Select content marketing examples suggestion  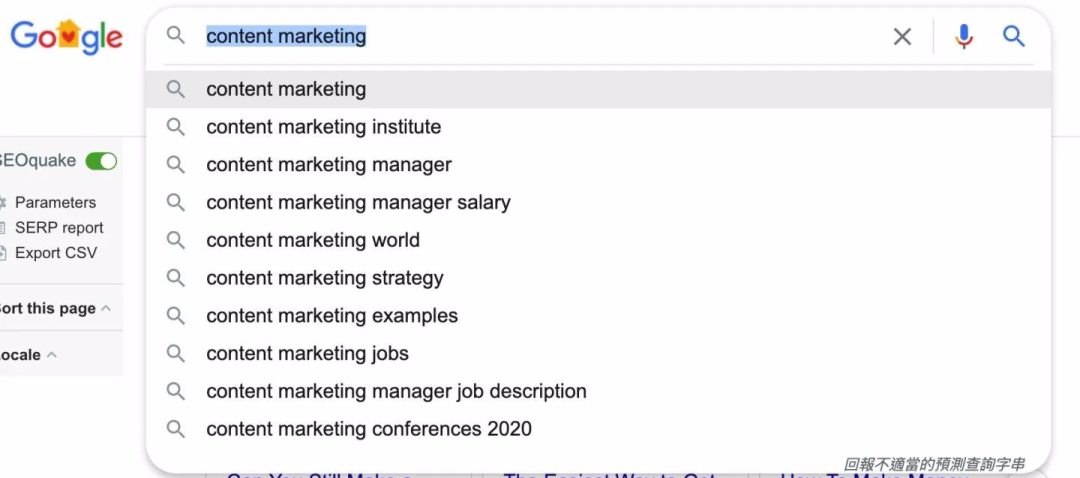click(331, 316)
